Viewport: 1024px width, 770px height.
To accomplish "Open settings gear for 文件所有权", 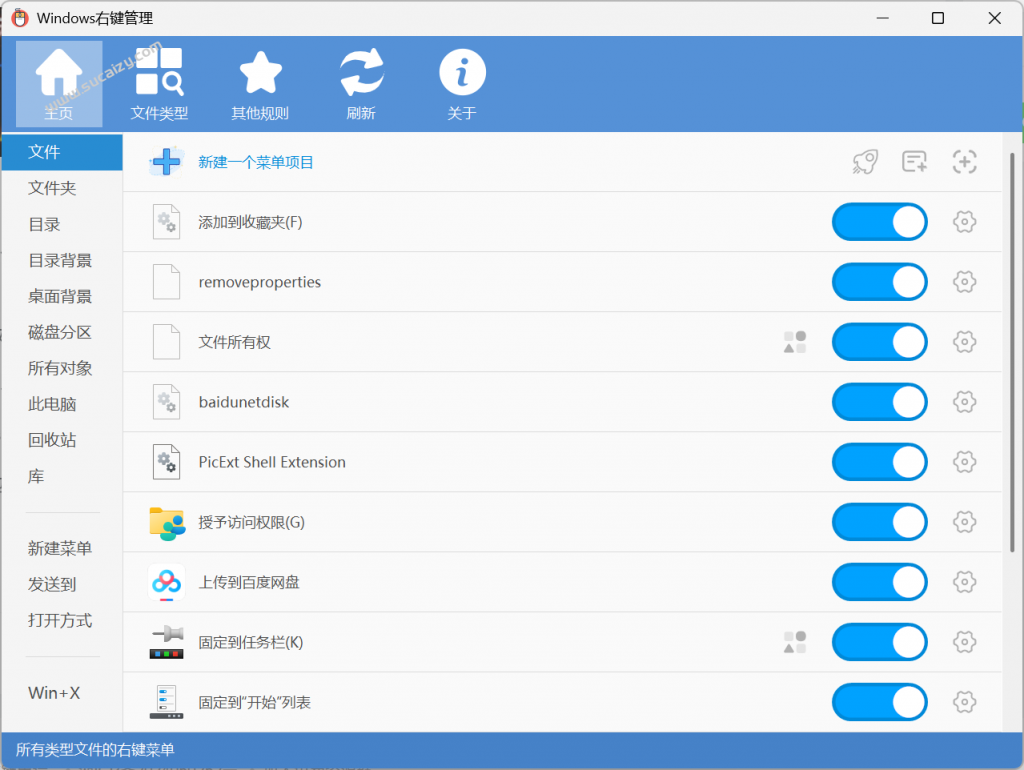I will tap(965, 342).
